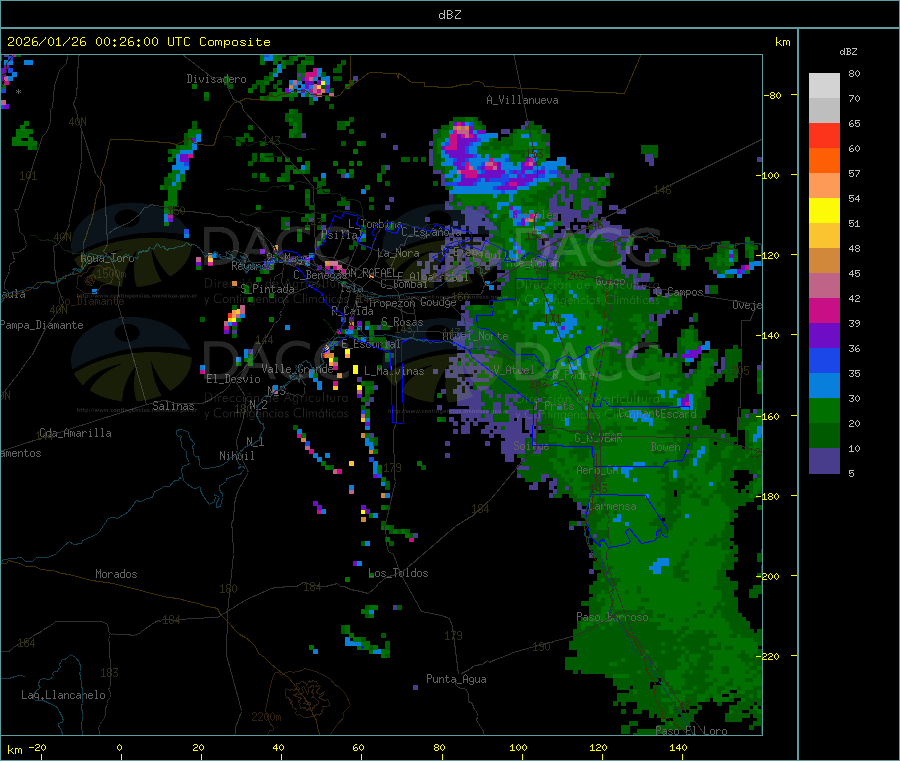This screenshot has height=761, width=900.
Task: Click the Los_Toldos map label
Action: (x=398, y=573)
